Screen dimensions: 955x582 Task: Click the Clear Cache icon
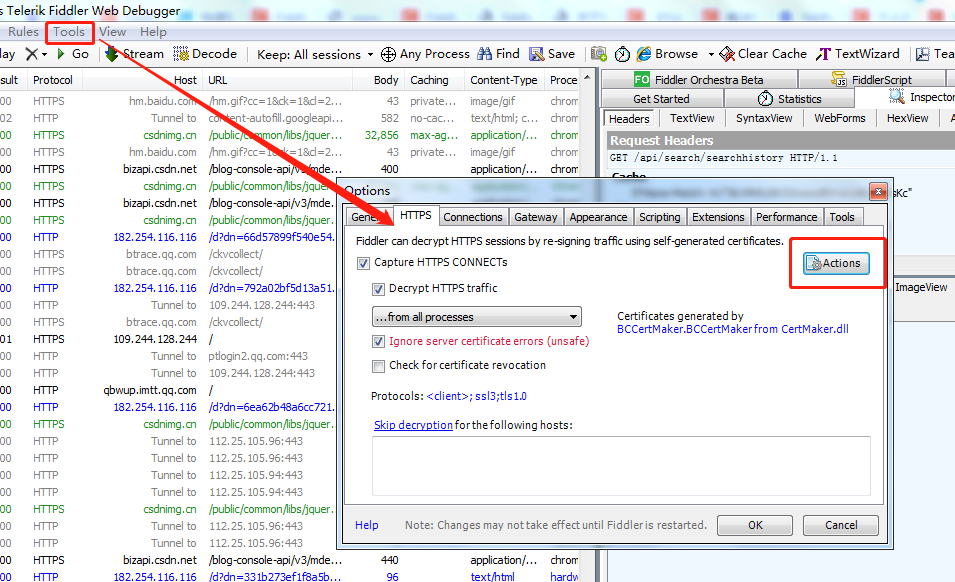(727, 54)
